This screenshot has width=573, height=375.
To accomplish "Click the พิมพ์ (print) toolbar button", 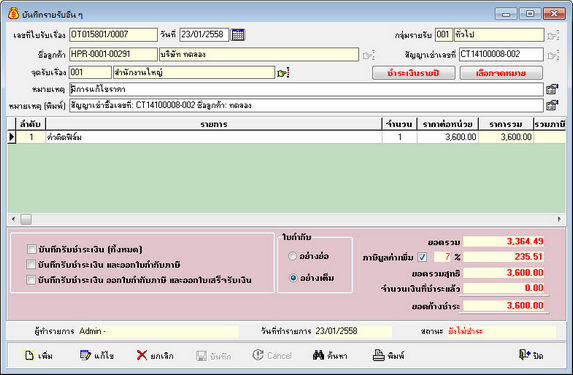I will click(388, 355).
